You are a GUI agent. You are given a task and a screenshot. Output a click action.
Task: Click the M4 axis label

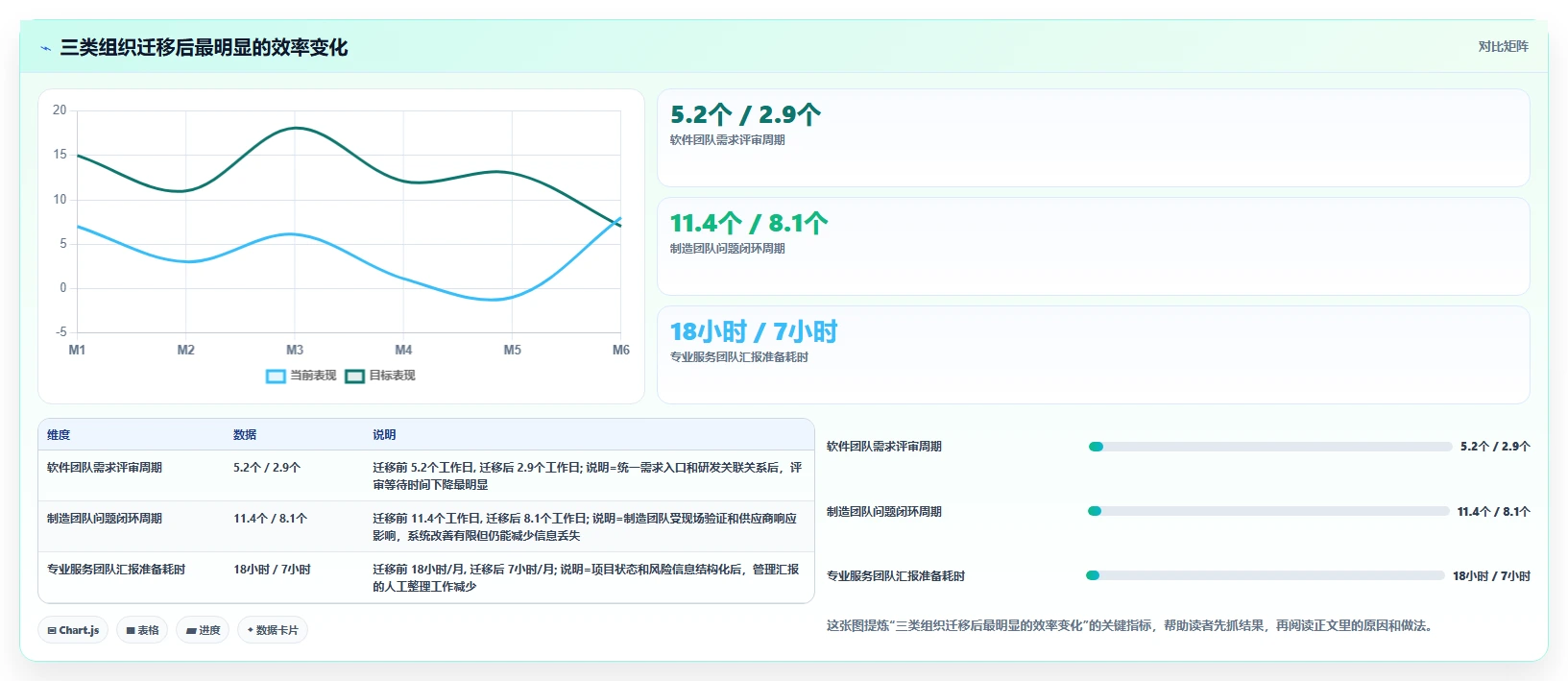click(403, 350)
